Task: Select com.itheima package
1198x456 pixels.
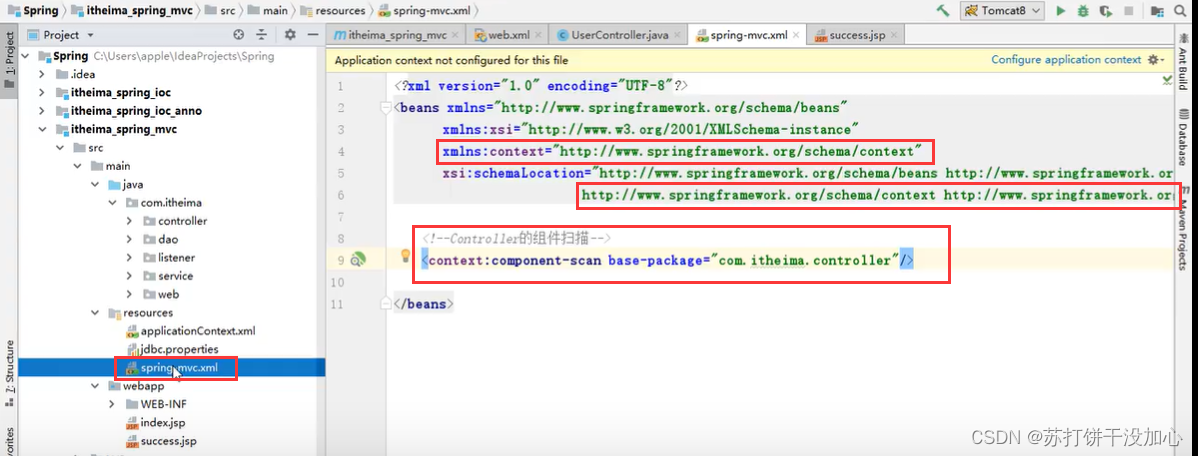Action: 164,202
